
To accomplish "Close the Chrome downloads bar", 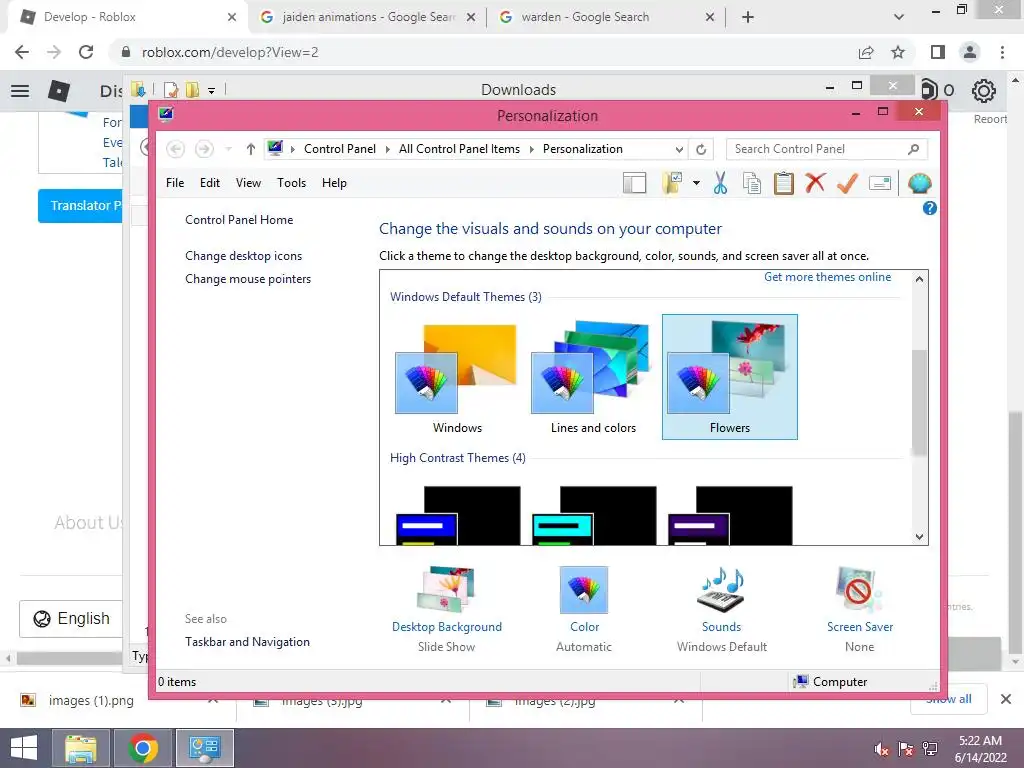I will (x=1006, y=699).
